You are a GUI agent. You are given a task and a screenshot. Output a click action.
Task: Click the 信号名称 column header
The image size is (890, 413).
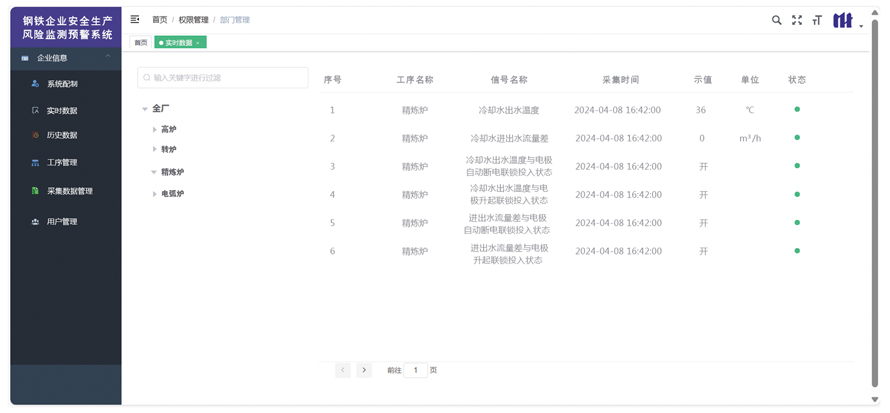[509, 80]
